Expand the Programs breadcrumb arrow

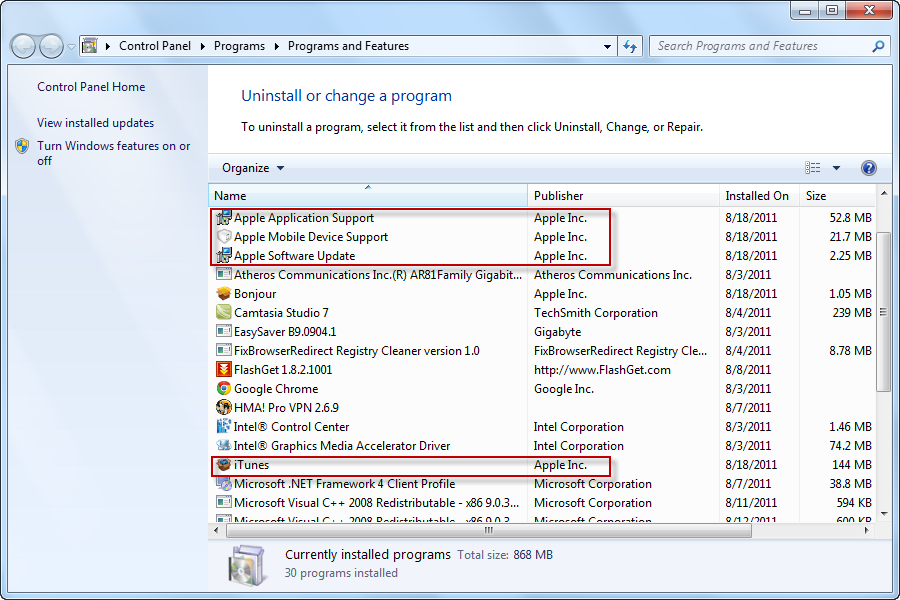point(277,46)
